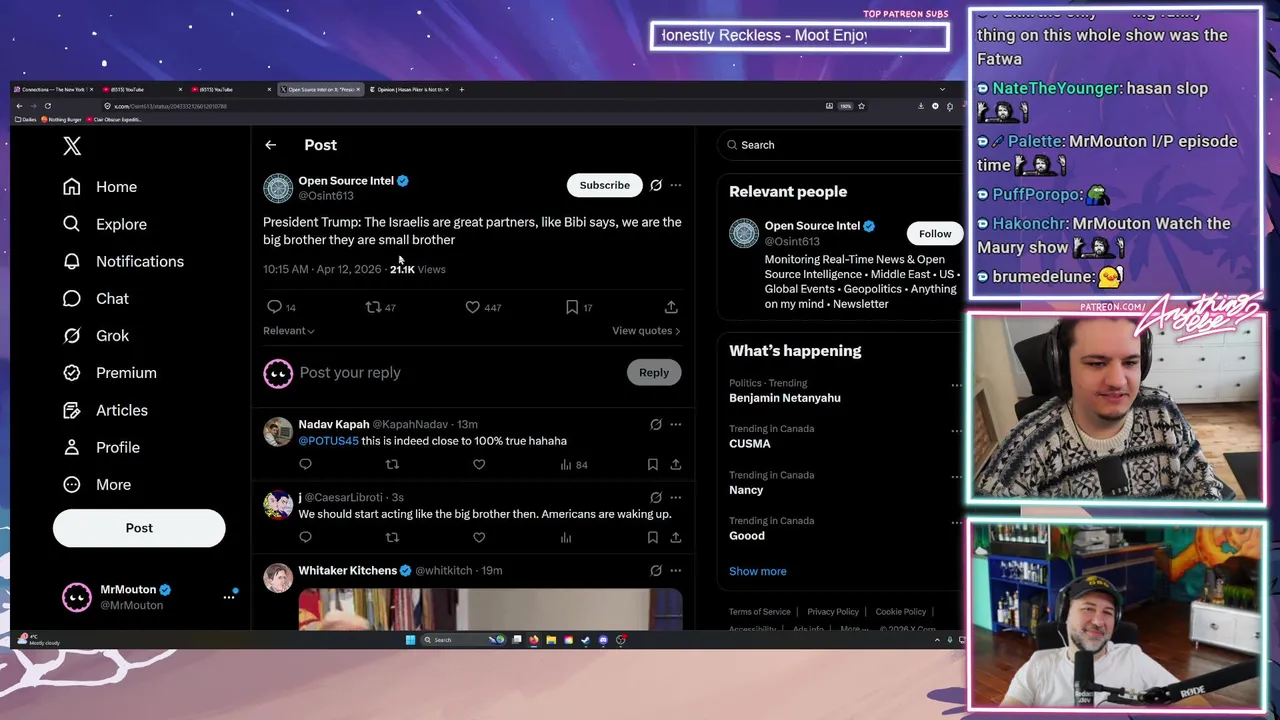1280x720 pixels.
Task: Reply to CaesarLibroti's comment
Action: tap(305, 537)
